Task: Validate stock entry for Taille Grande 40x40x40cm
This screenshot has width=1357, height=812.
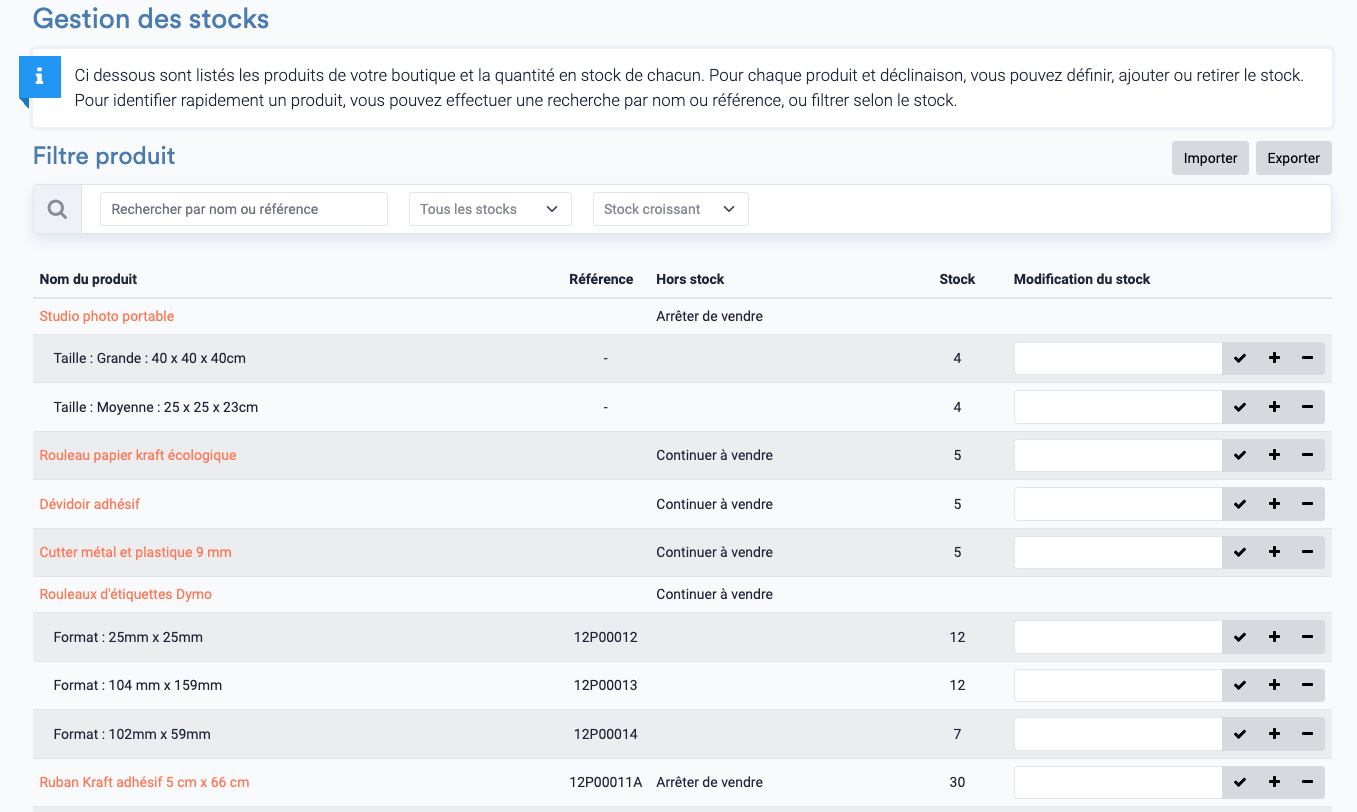Action: 1239,358
